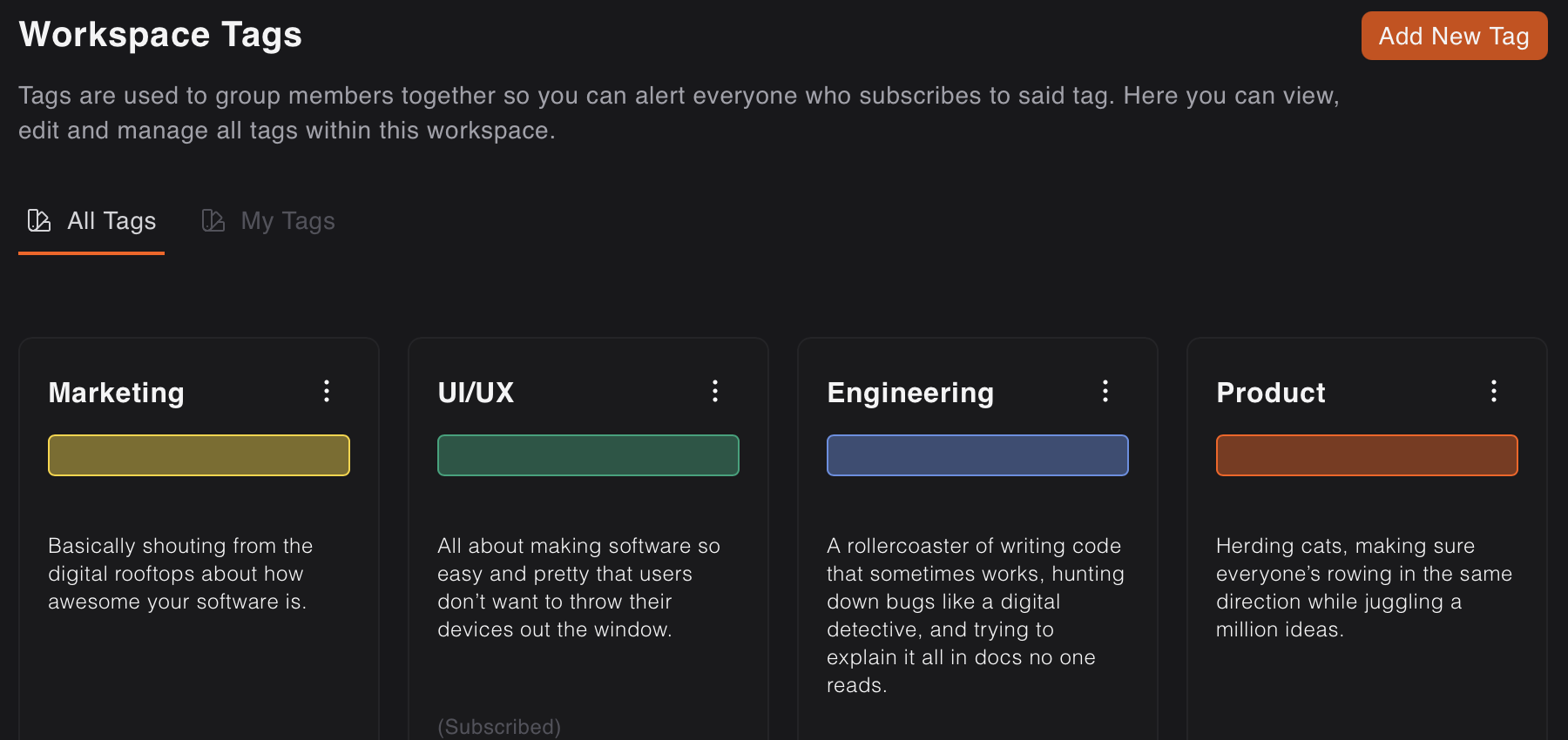Click the UI/UX tag title
Screen dimensions: 1568x740
[476, 393]
